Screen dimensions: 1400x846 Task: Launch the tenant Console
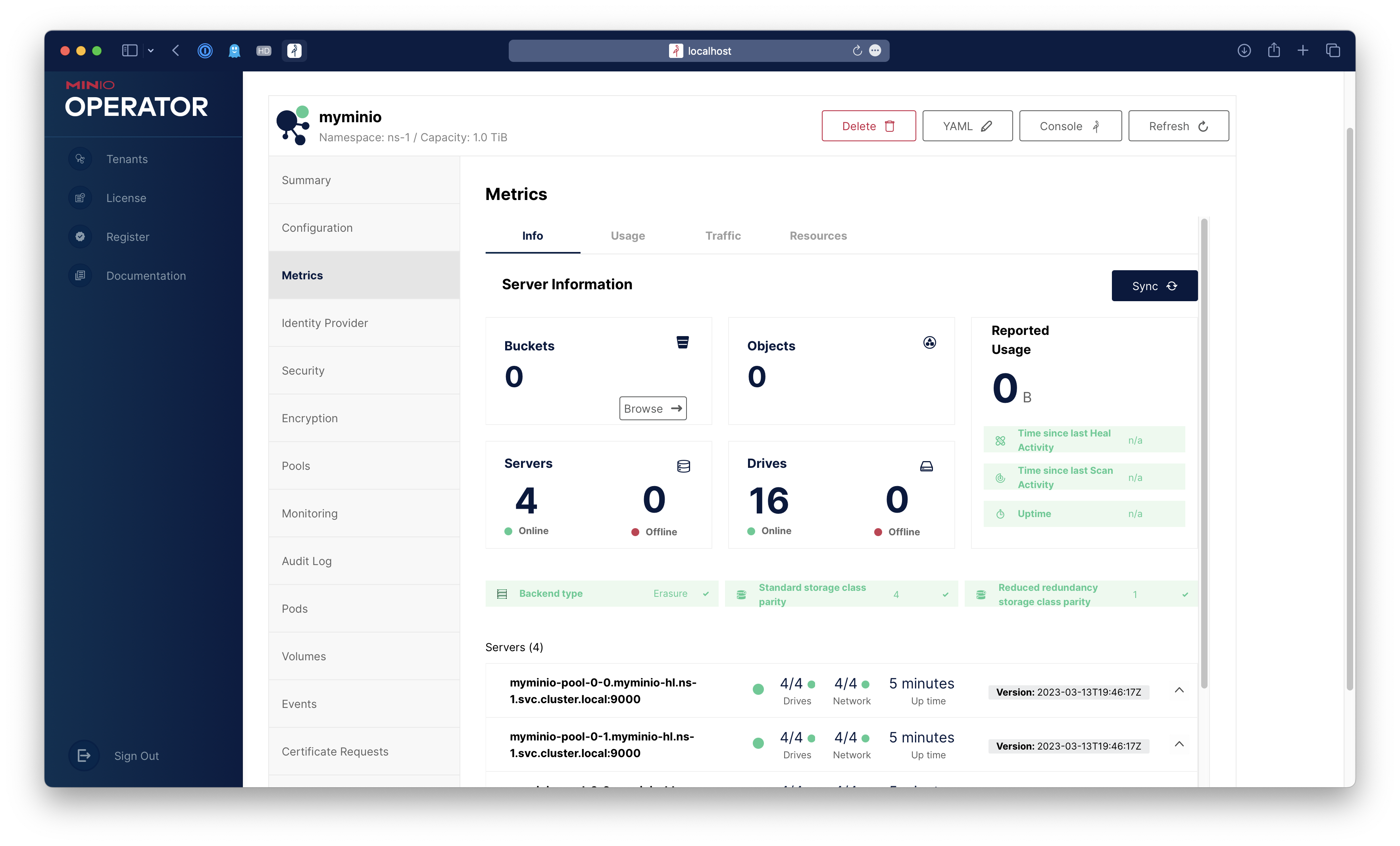point(1070,126)
